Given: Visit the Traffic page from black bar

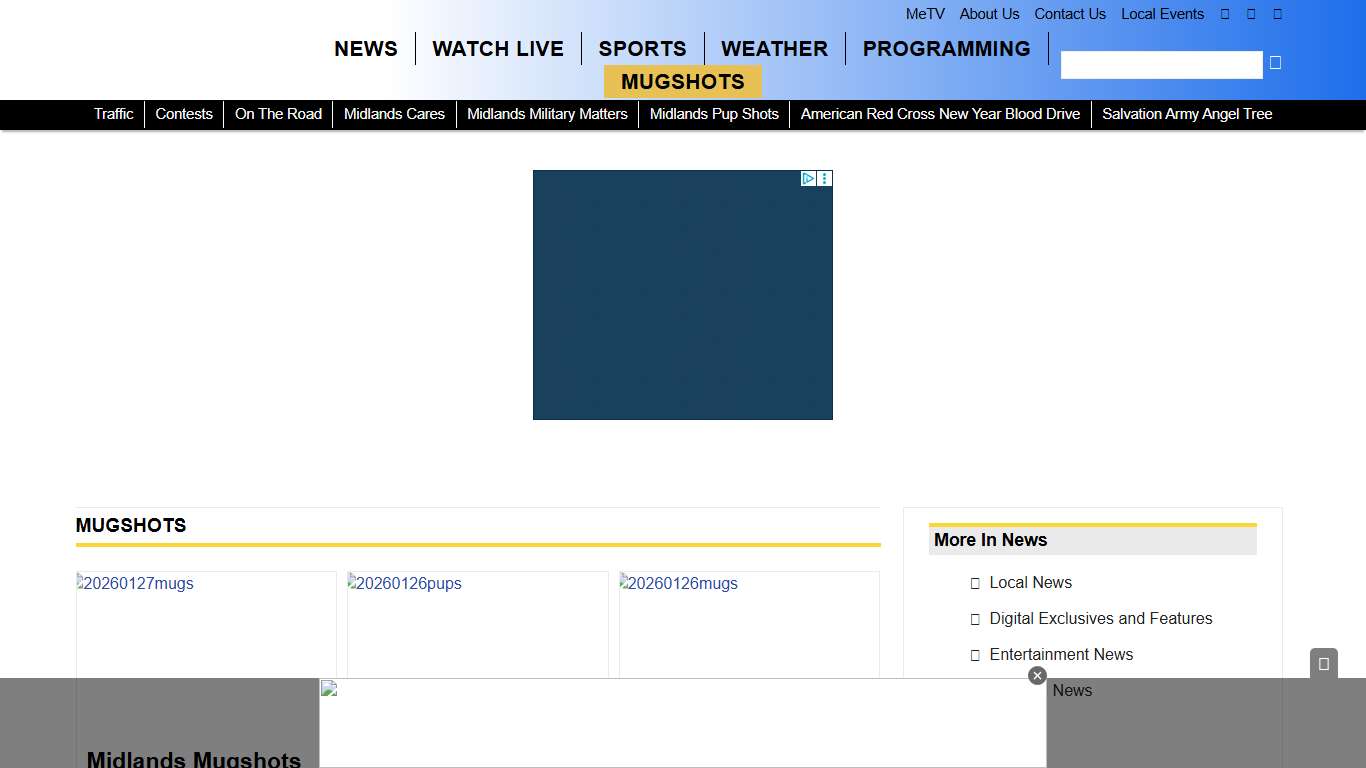Looking at the screenshot, I should pyautogui.click(x=113, y=114).
